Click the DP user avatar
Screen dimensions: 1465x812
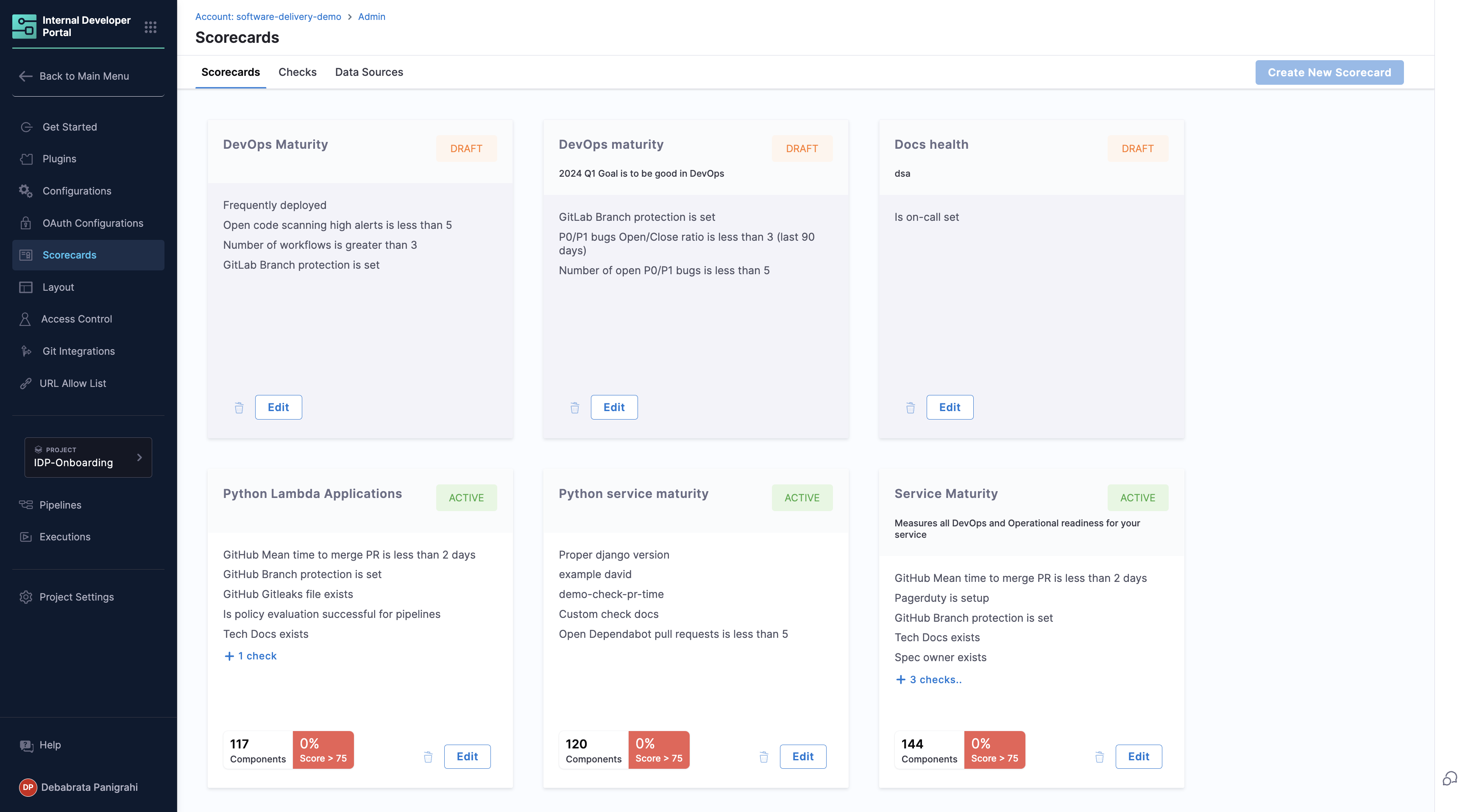(27, 787)
